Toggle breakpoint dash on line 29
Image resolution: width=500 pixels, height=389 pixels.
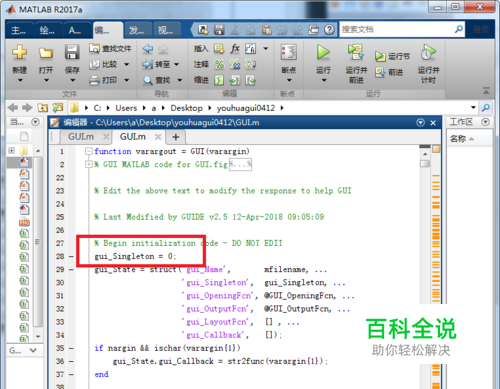point(71,269)
